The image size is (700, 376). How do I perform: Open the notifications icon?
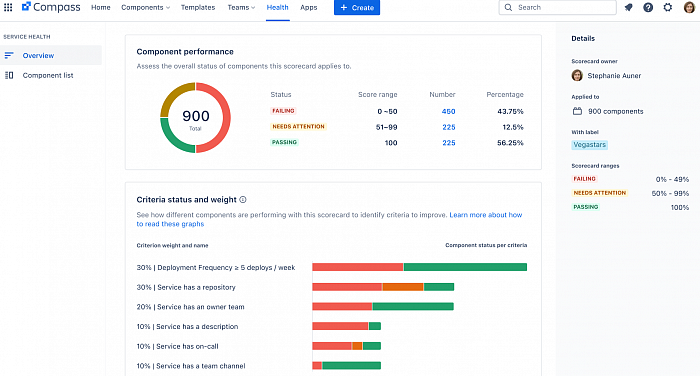click(629, 7)
